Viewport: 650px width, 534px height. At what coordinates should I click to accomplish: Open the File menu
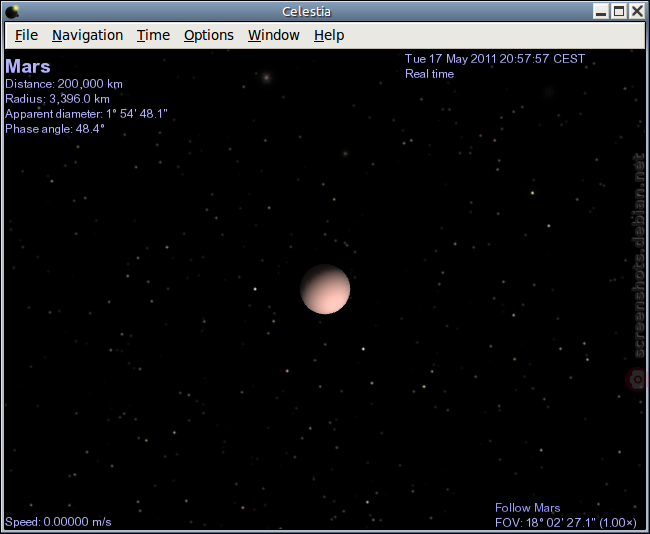(x=26, y=35)
